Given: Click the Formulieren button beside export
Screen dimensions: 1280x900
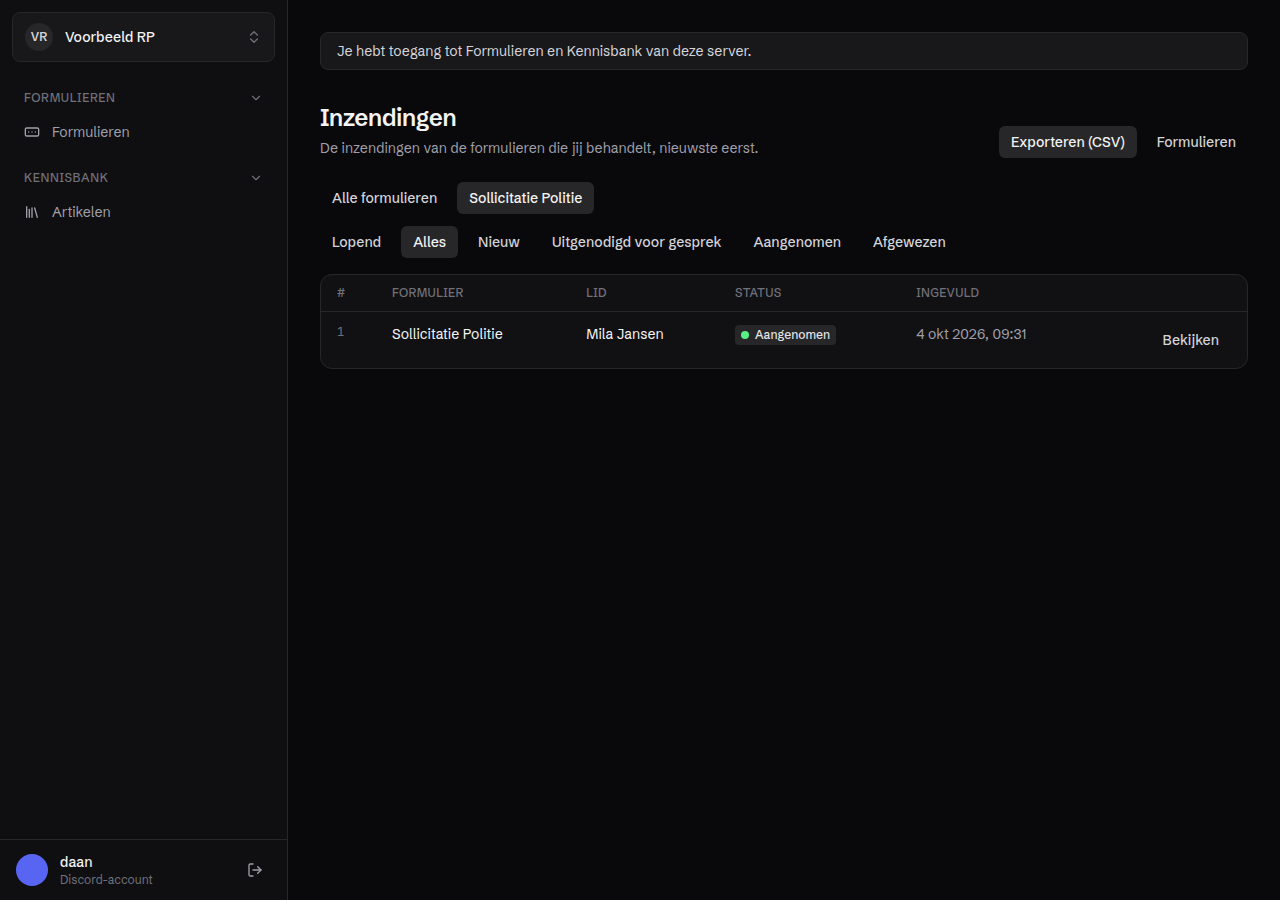Looking at the screenshot, I should [1196, 142].
